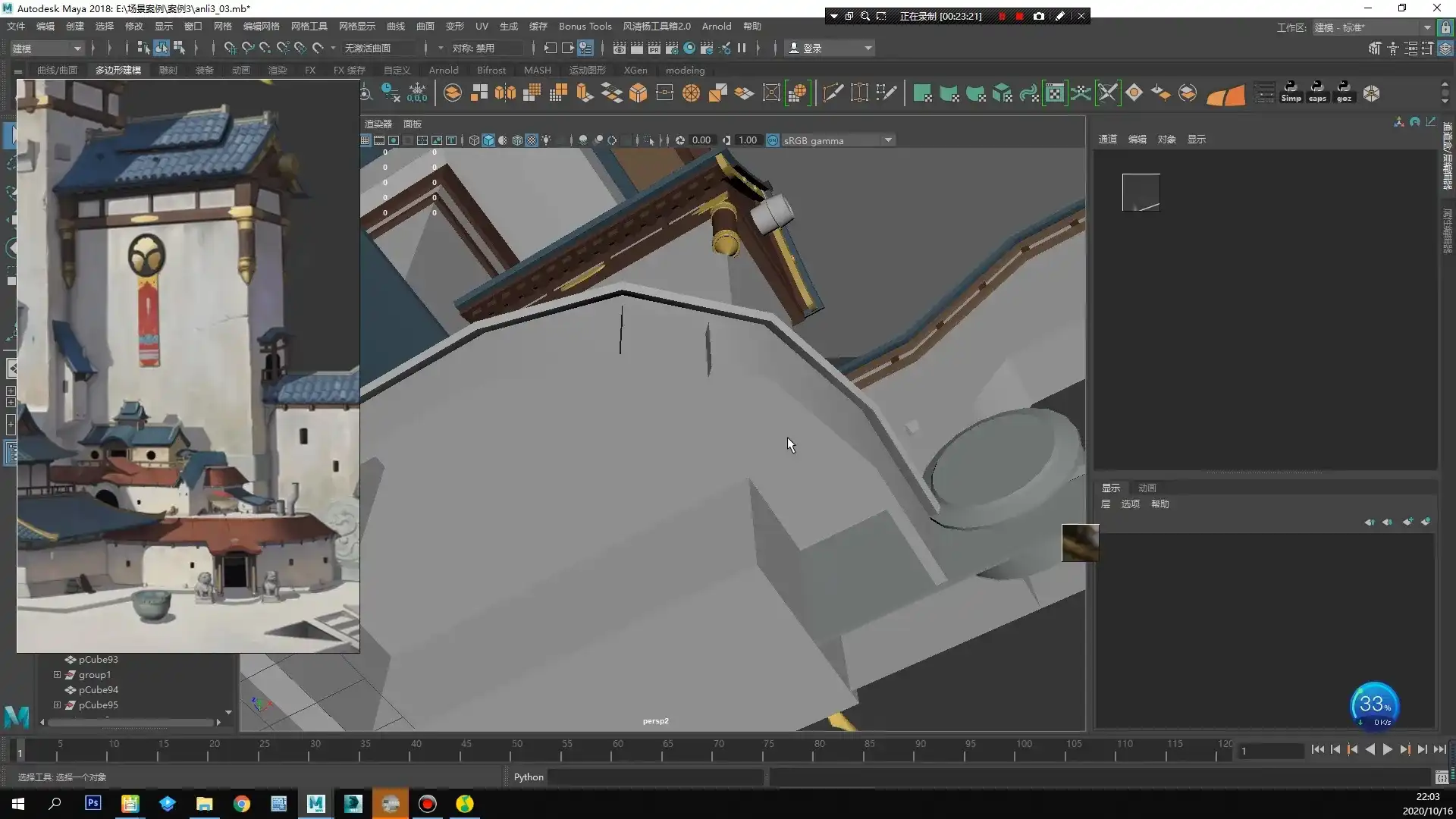Expand the group1 node in outliner
Image resolution: width=1456 pixels, height=819 pixels.
(x=57, y=675)
